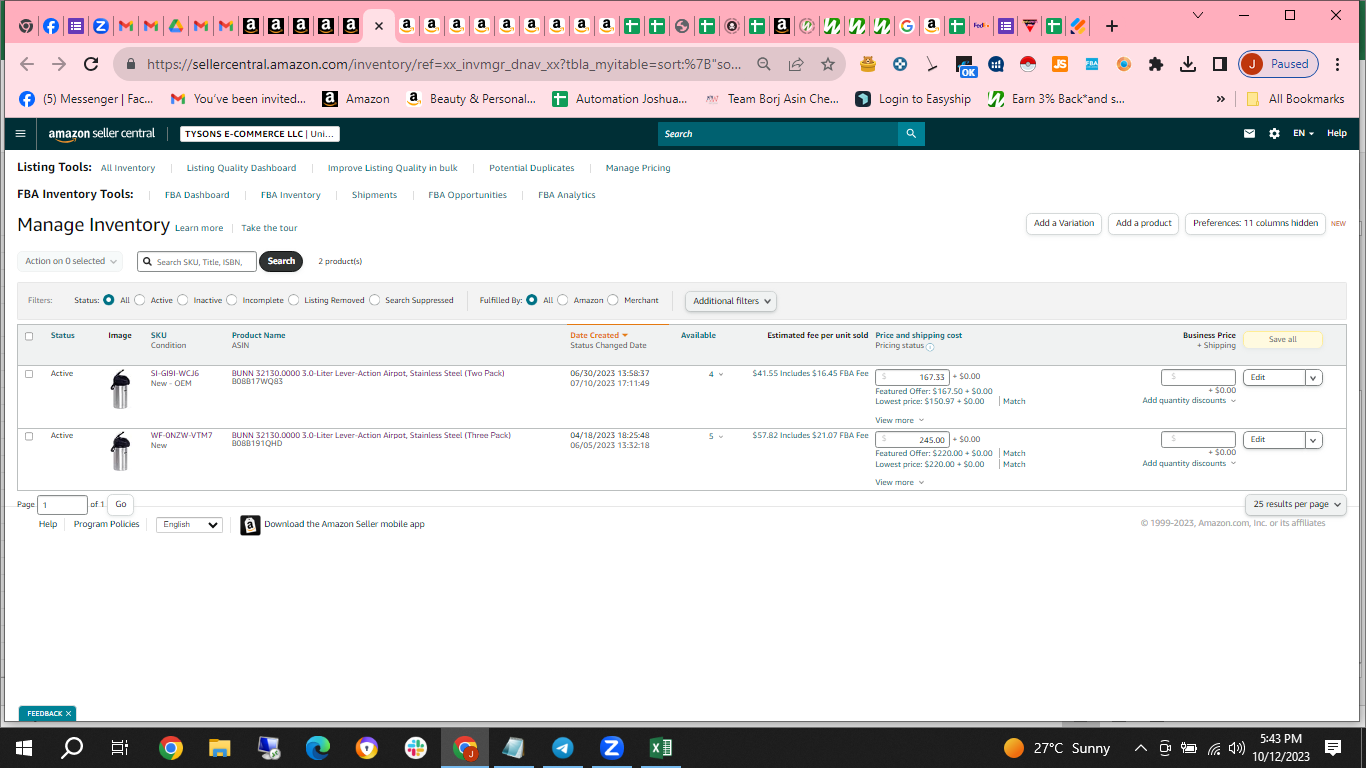Go to Manage Pricing
Screen dimensions: 1366x768
click(638, 168)
